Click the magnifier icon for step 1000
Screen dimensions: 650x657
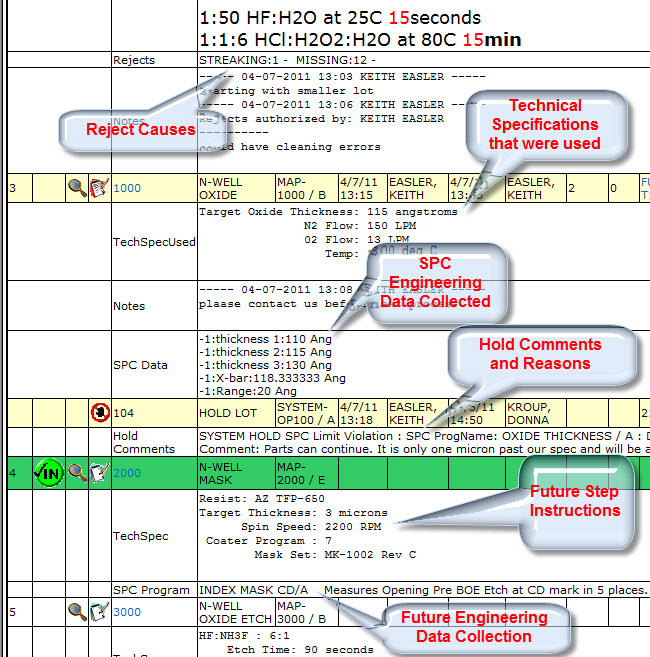pos(77,188)
